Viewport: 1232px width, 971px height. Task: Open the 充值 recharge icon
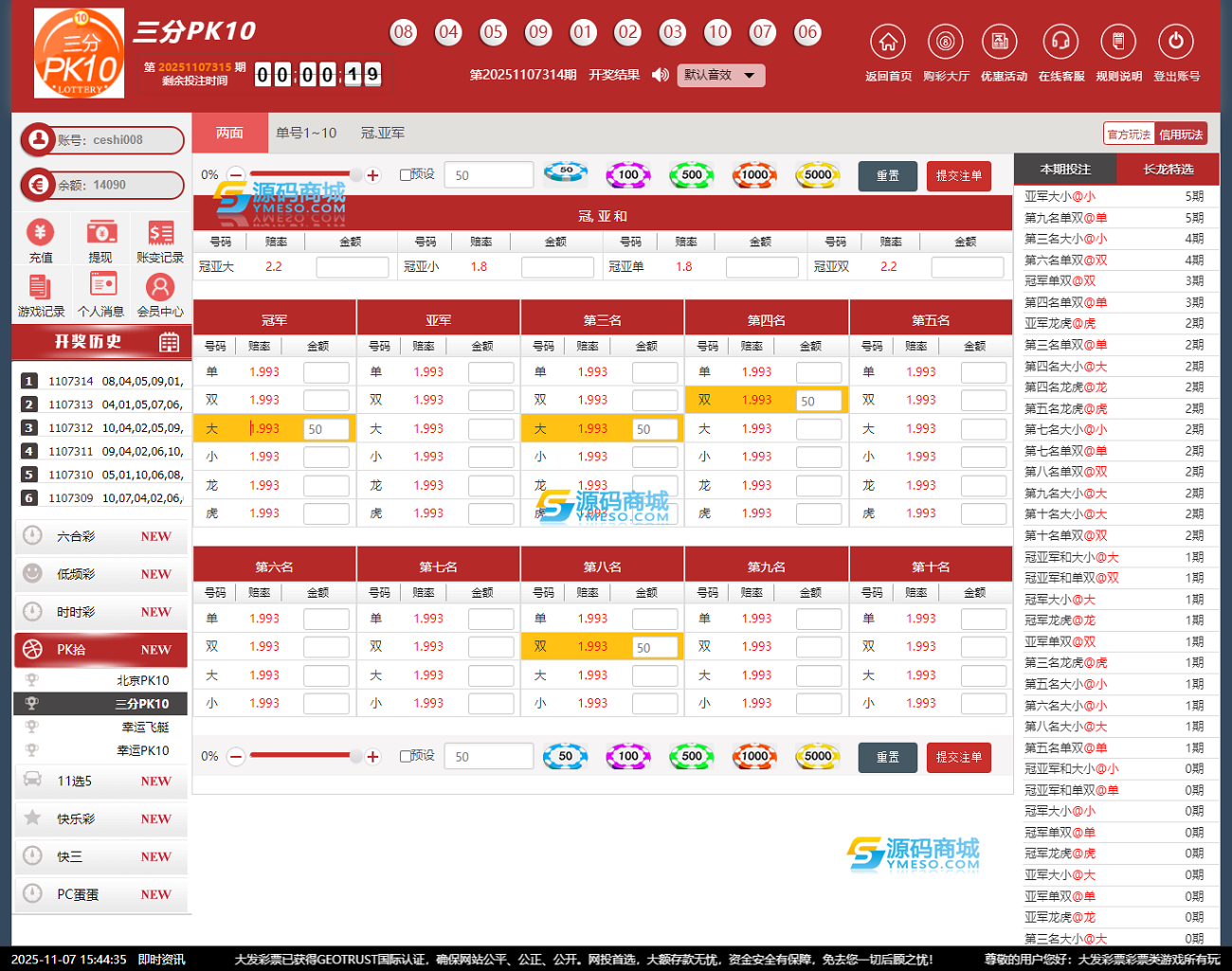coord(41,233)
